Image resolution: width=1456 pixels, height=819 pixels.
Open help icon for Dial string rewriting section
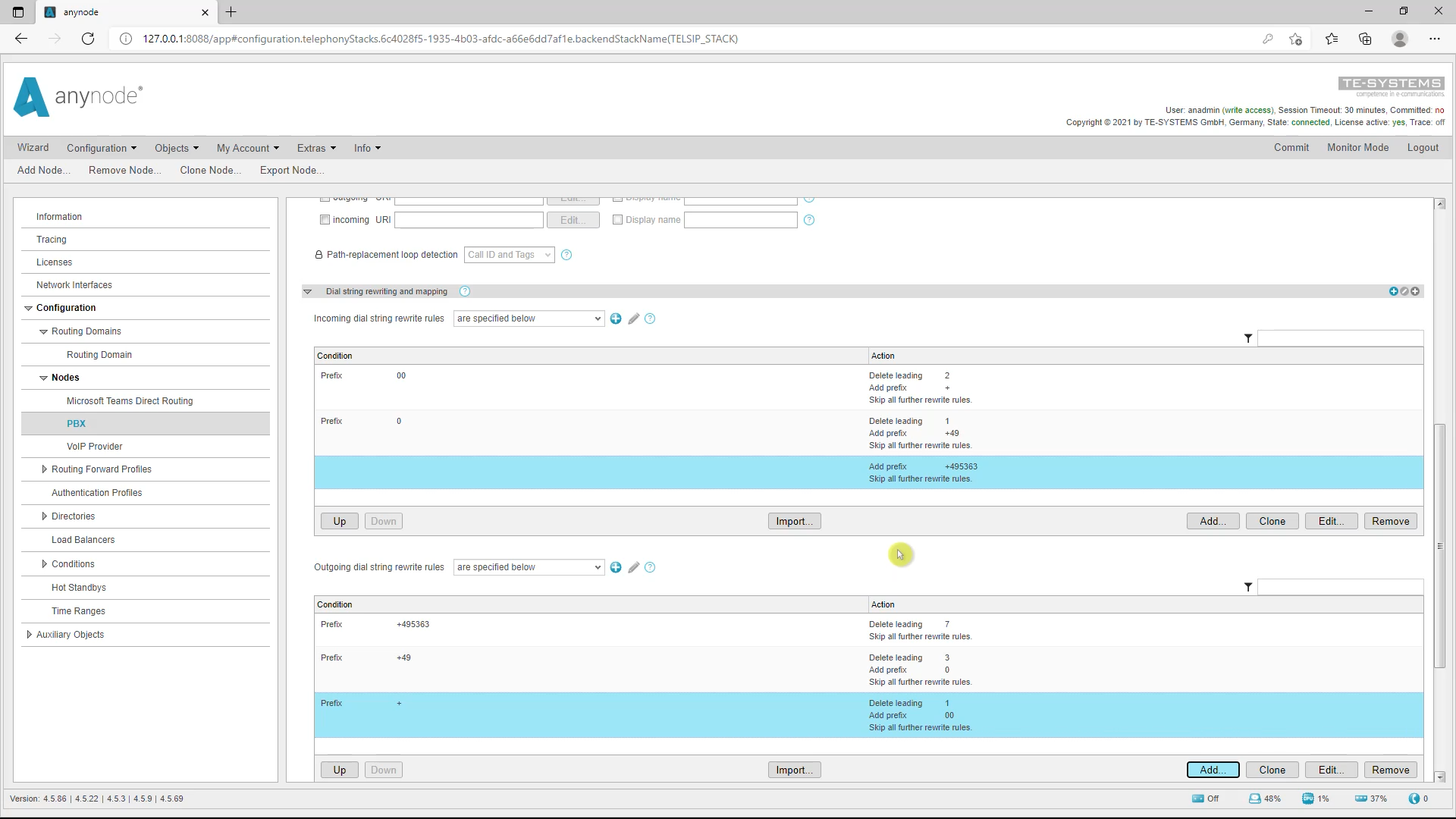pyautogui.click(x=465, y=291)
